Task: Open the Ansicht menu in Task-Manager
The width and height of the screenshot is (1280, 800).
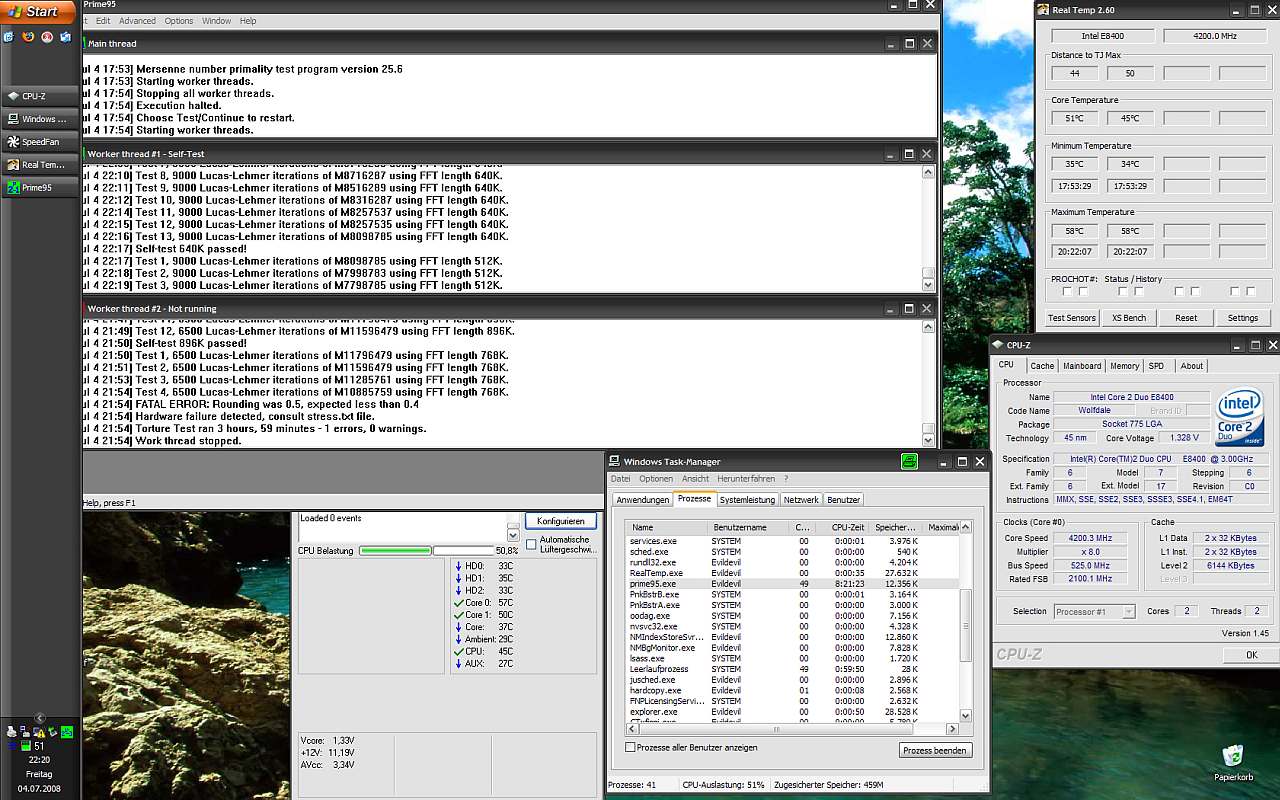Action: point(695,479)
